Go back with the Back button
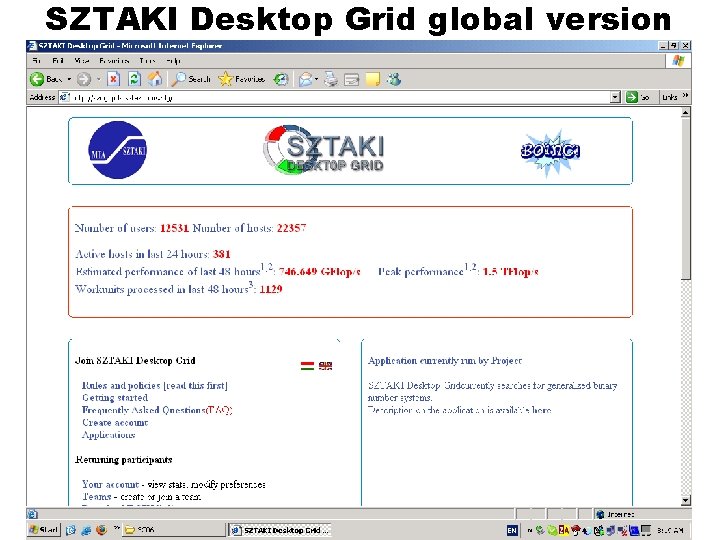Screen dimensions: 720x540 pyautogui.click(x=46, y=79)
